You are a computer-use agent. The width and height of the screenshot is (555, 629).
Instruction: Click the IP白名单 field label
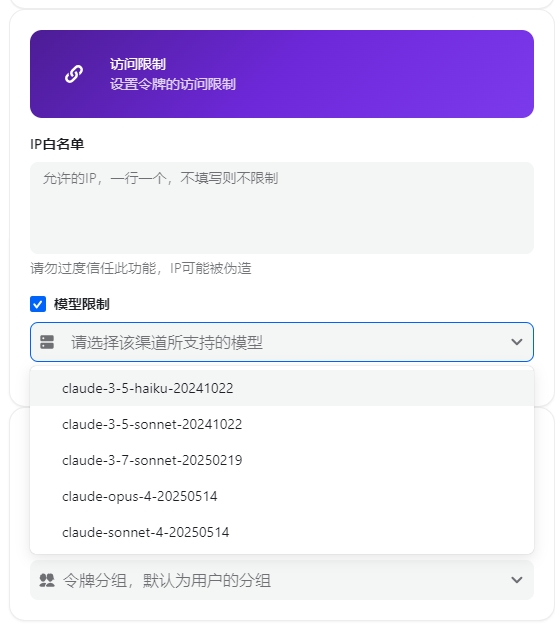pyautogui.click(x=57, y=144)
